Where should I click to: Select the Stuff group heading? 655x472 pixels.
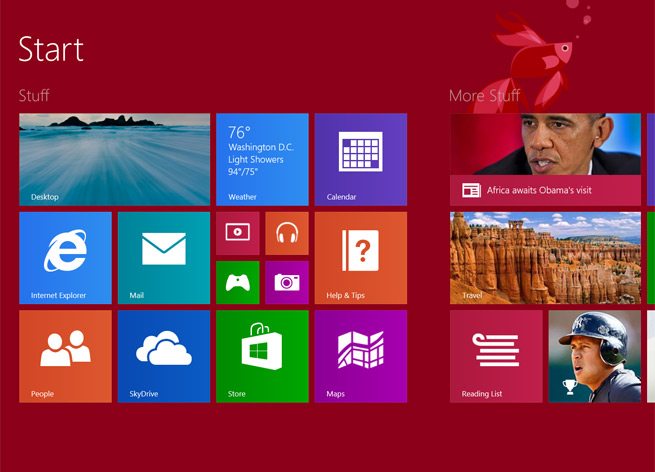pos(34,96)
